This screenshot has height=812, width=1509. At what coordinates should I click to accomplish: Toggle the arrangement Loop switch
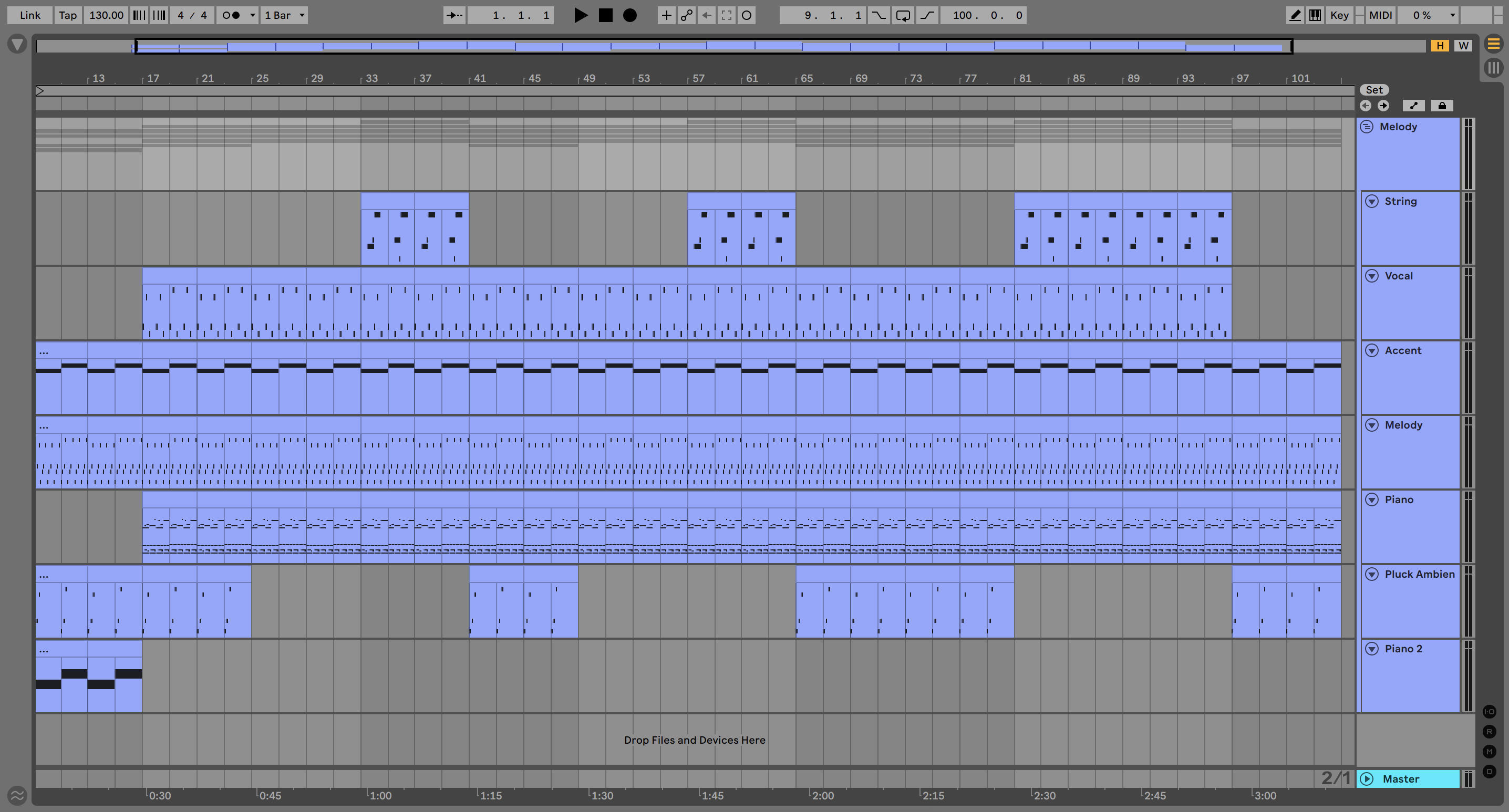[x=903, y=16]
